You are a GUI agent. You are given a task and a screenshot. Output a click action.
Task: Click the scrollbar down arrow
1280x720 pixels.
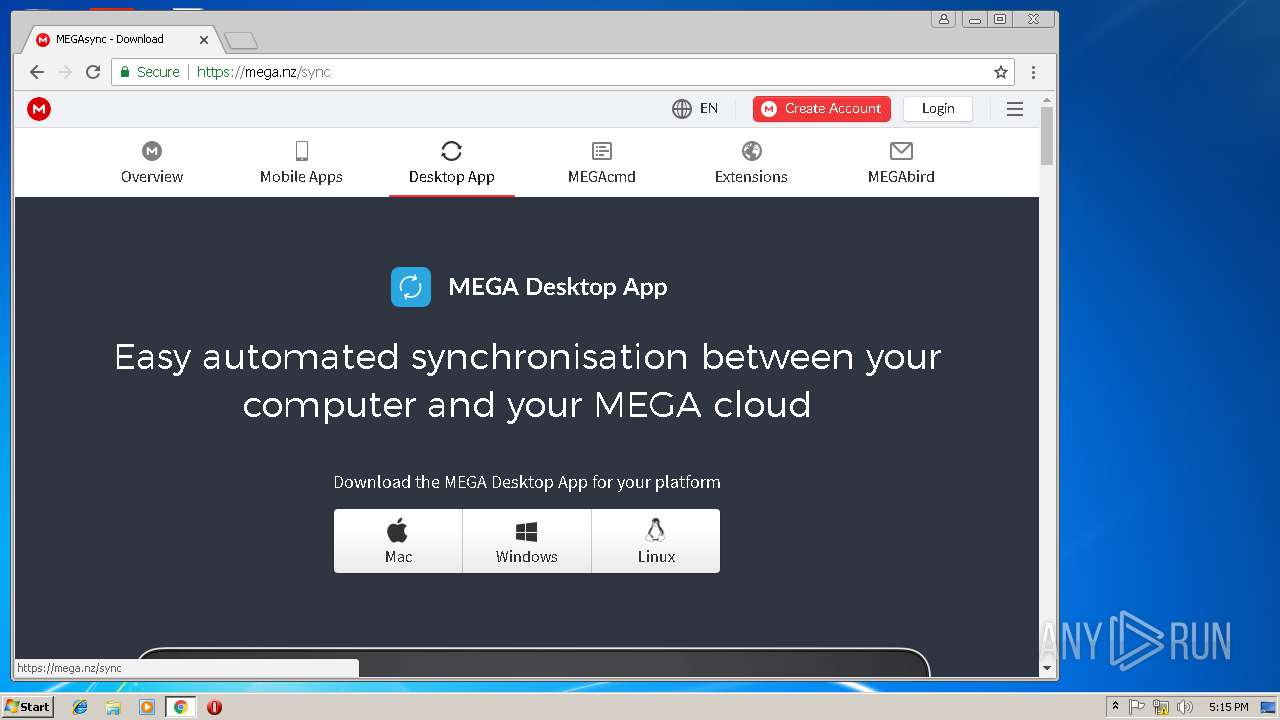tap(1047, 668)
